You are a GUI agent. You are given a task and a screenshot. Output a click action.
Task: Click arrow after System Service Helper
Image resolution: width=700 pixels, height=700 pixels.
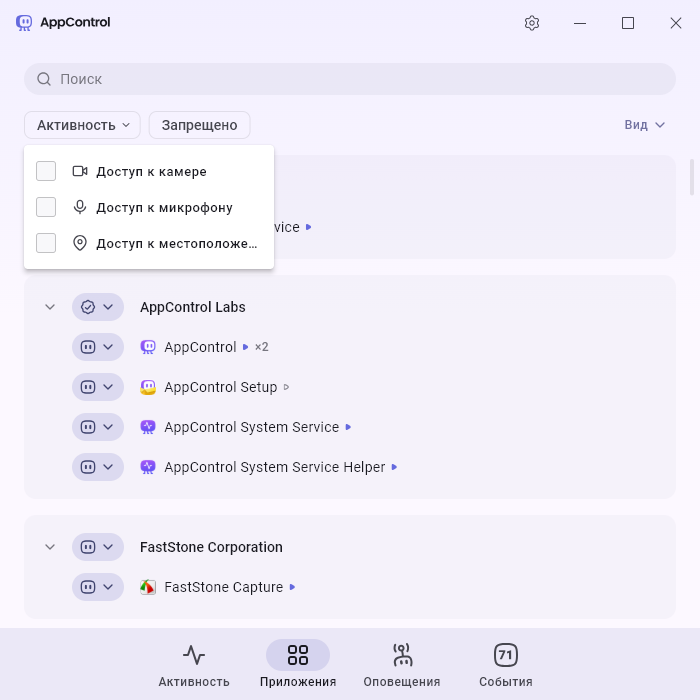[394, 467]
